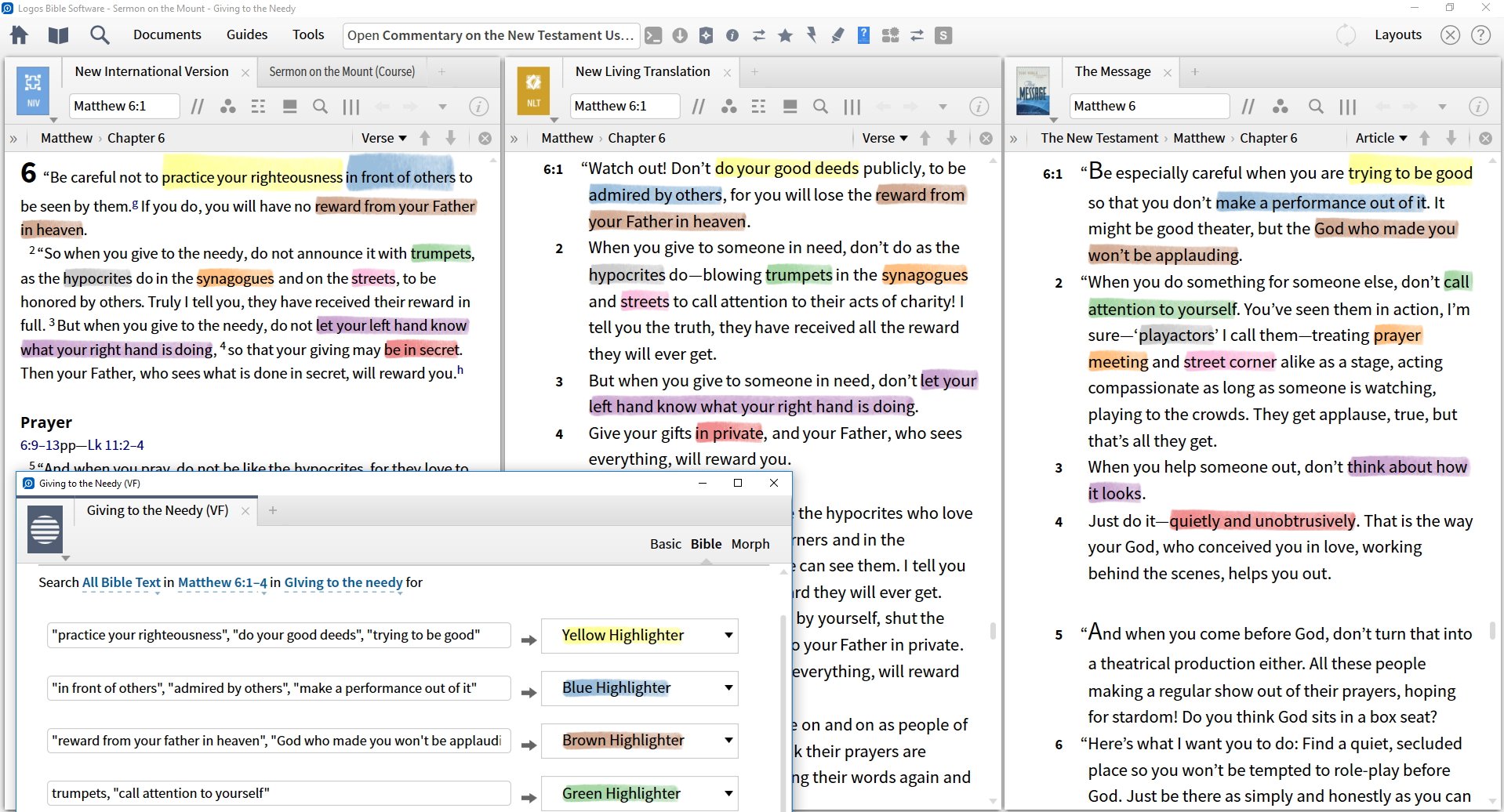Click the Matthew 6 reference box in The Message
Screen dimensions: 1504x812
tap(1148, 107)
